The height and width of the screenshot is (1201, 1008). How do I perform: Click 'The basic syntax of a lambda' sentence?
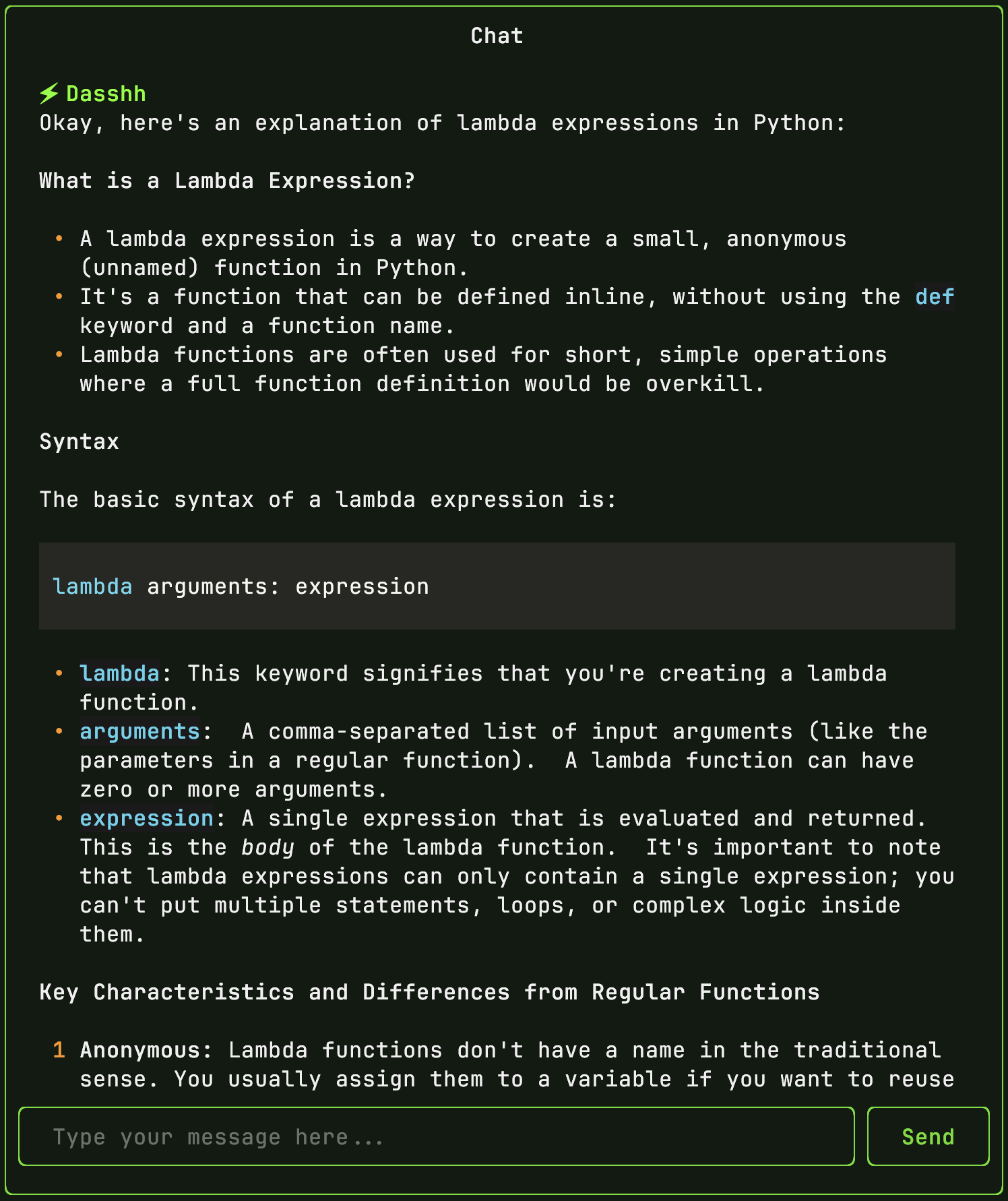327,499
